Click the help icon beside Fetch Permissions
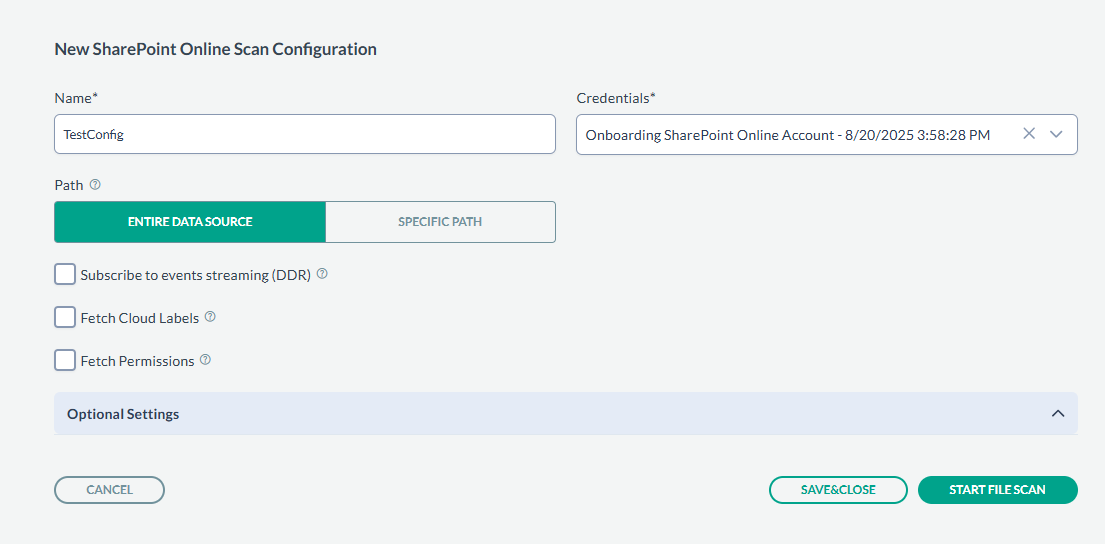This screenshot has width=1105, height=544. 205,360
